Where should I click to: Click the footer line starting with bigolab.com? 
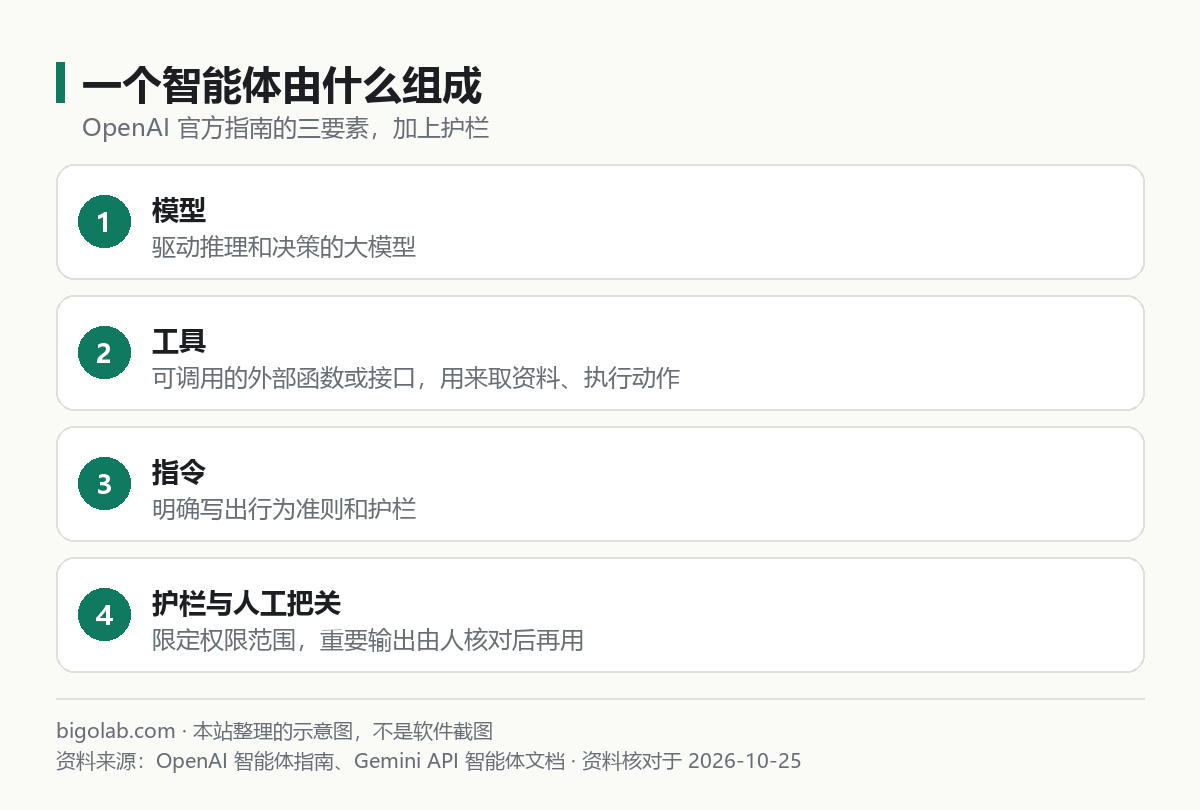tap(275, 731)
